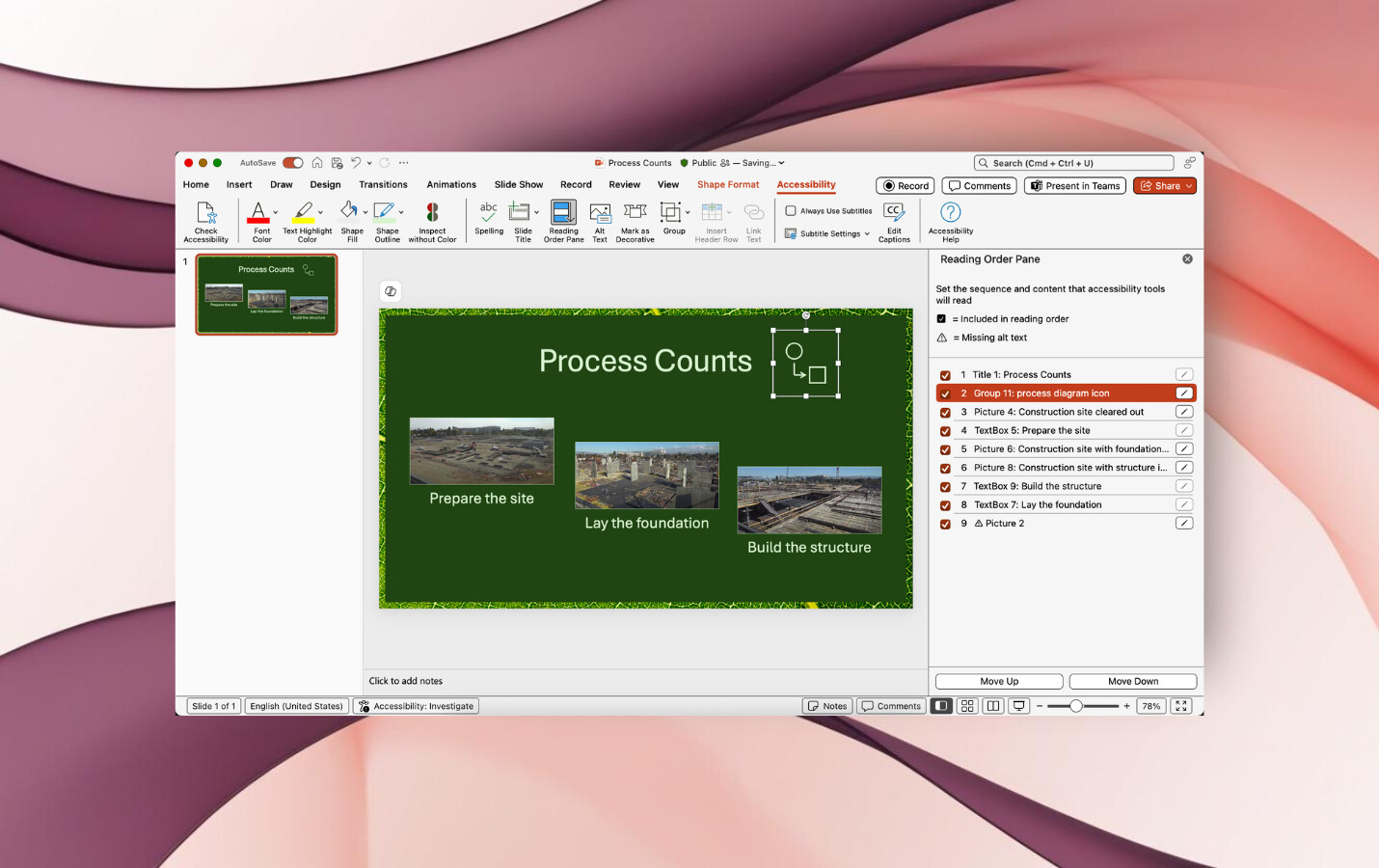The width and height of the screenshot is (1379, 868).
Task: Click the Alt Text icon
Action: tap(599, 220)
